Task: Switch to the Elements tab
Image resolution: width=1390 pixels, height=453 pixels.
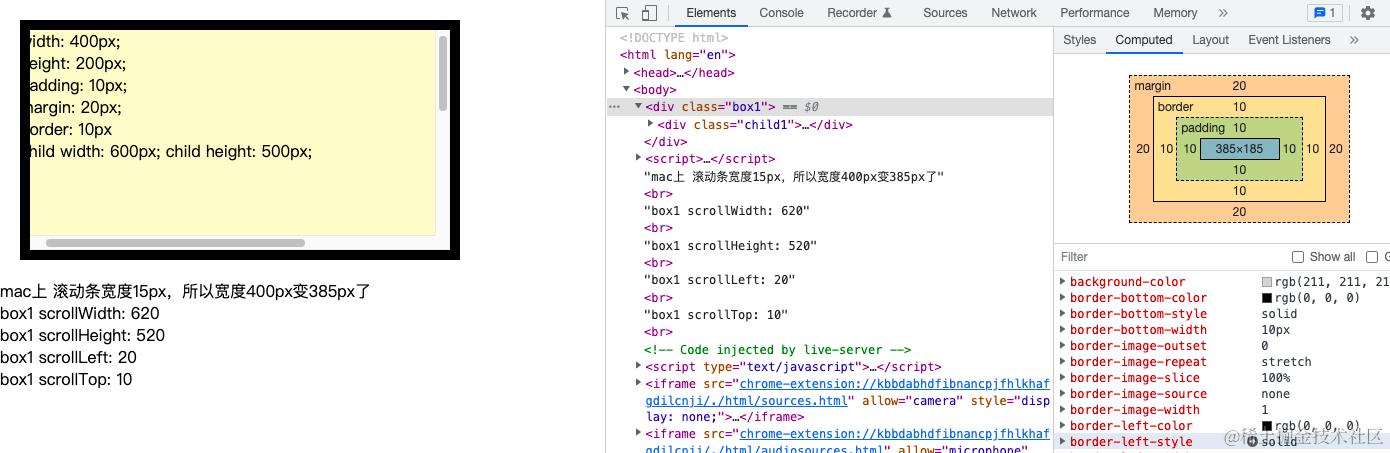Action: point(711,13)
